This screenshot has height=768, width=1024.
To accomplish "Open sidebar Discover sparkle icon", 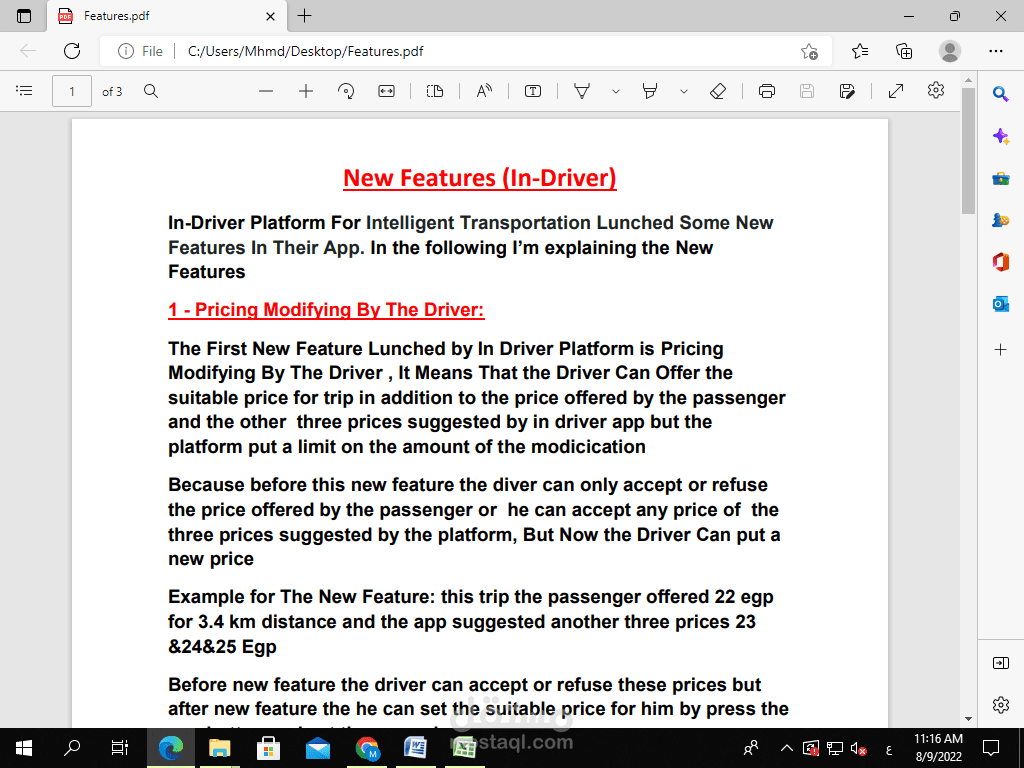I will pyautogui.click(x=1000, y=136).
